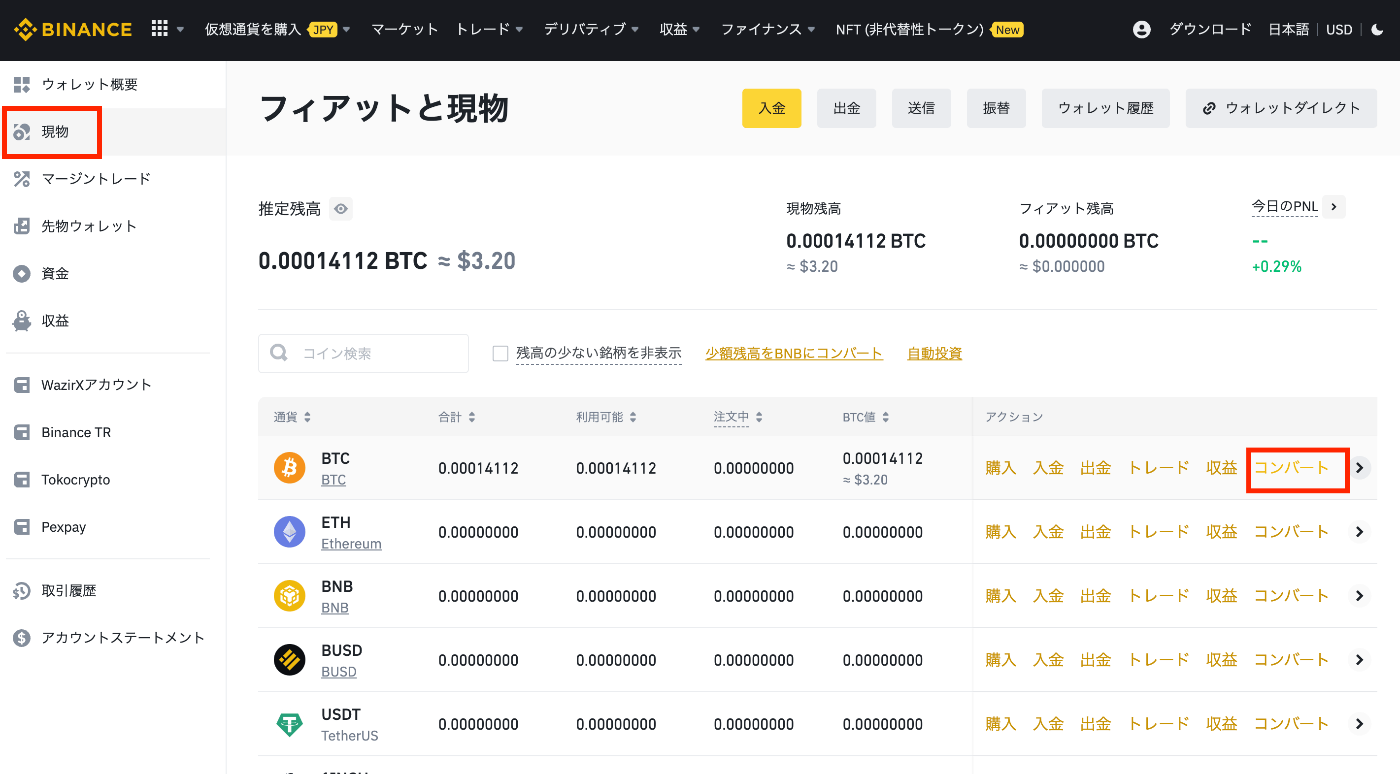1400x774 pixels.
Task: Click the search magnifier icon
Action: (x=280, y=353)
